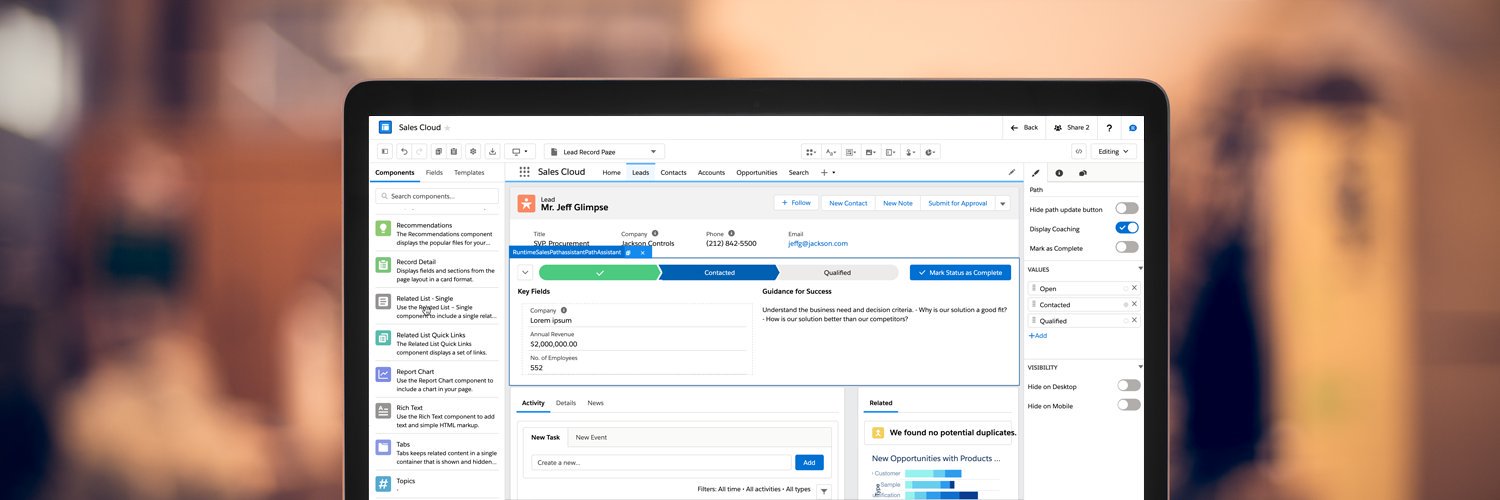Image resolution: width=1500 pixels, height=500 pixels.
Task: Click the Recommendations component icon
Action: click(x=383, y=229)
